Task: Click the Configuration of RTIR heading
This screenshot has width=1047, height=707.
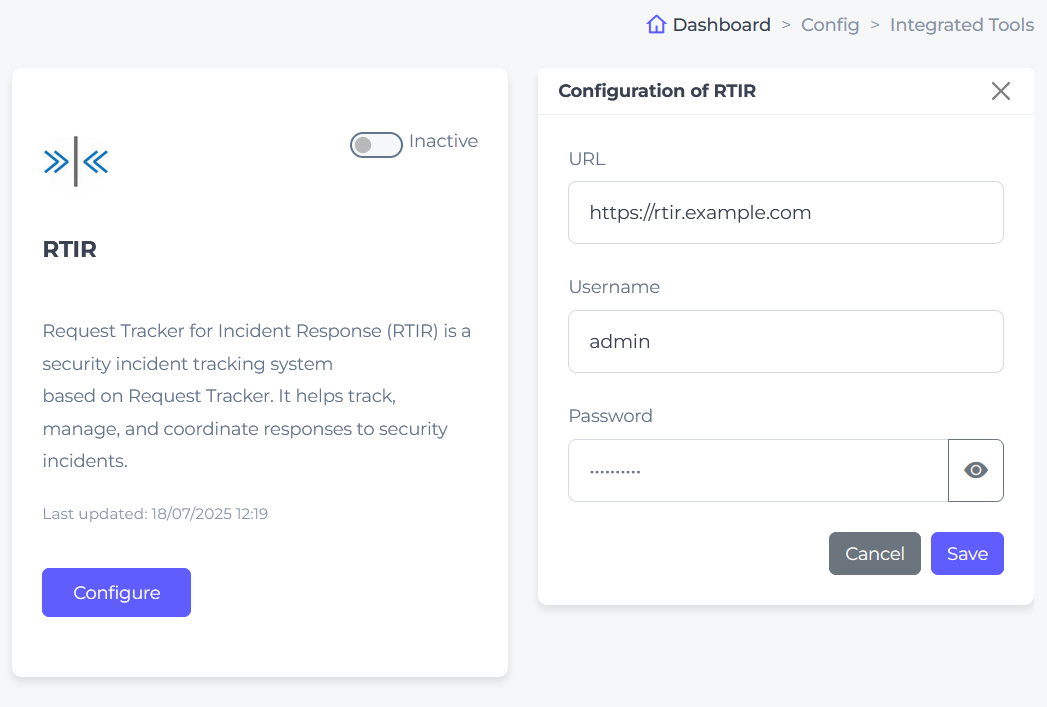Action: [656, 91]
